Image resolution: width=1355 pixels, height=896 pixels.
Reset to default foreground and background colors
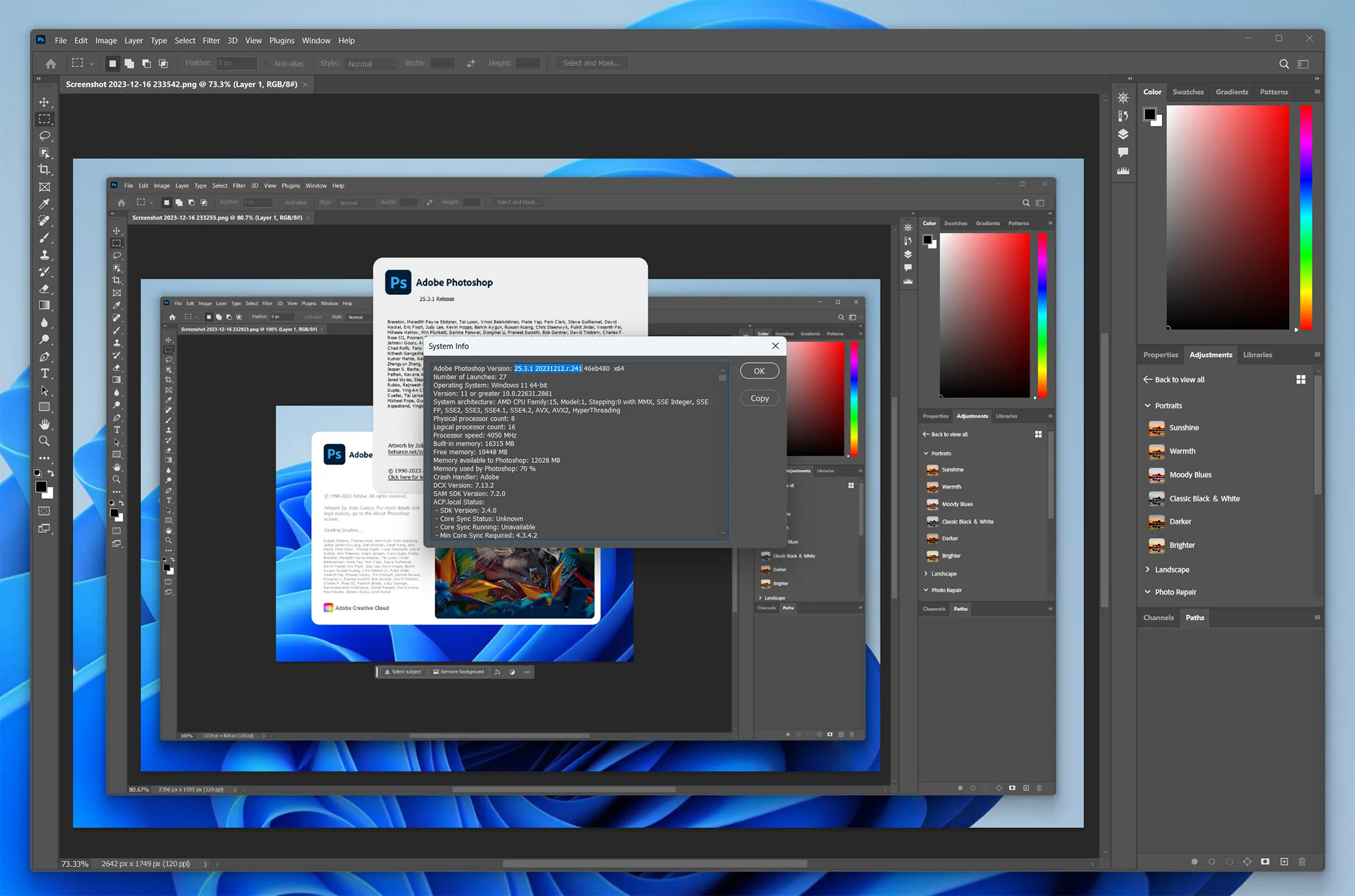tap(37, 473)
